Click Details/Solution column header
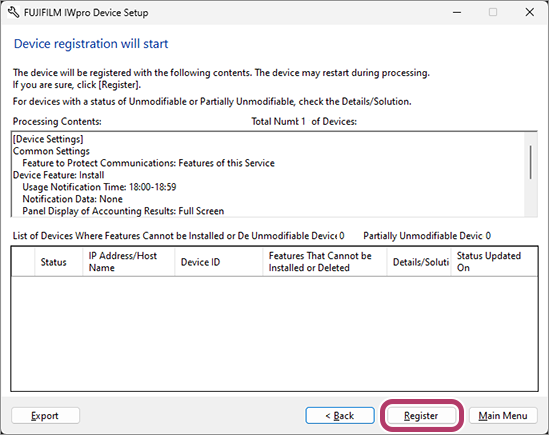Viewport: 549px width, 435px height. tap(419, 262)
